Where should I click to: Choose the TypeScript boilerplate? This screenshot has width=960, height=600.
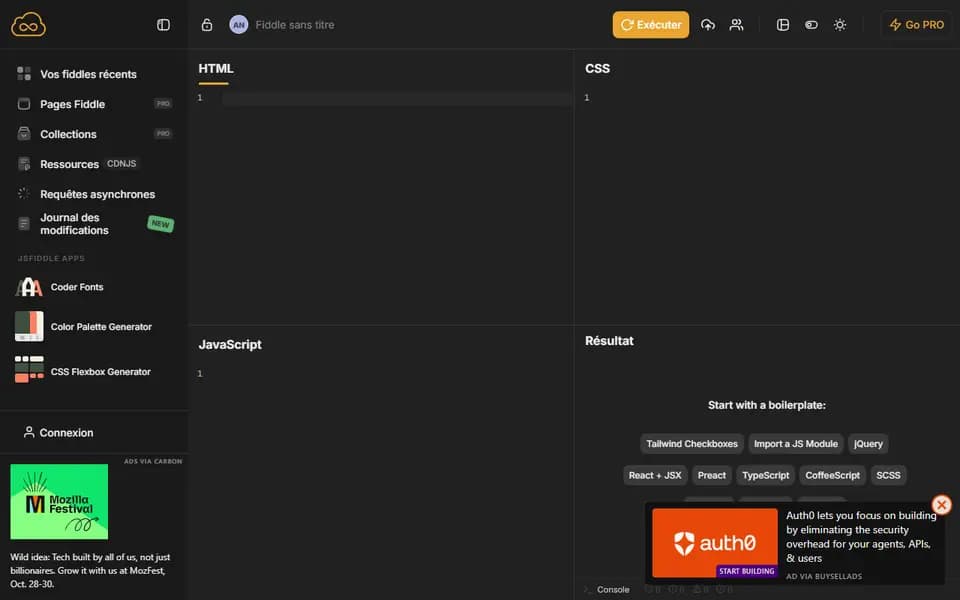coord(765,475)
